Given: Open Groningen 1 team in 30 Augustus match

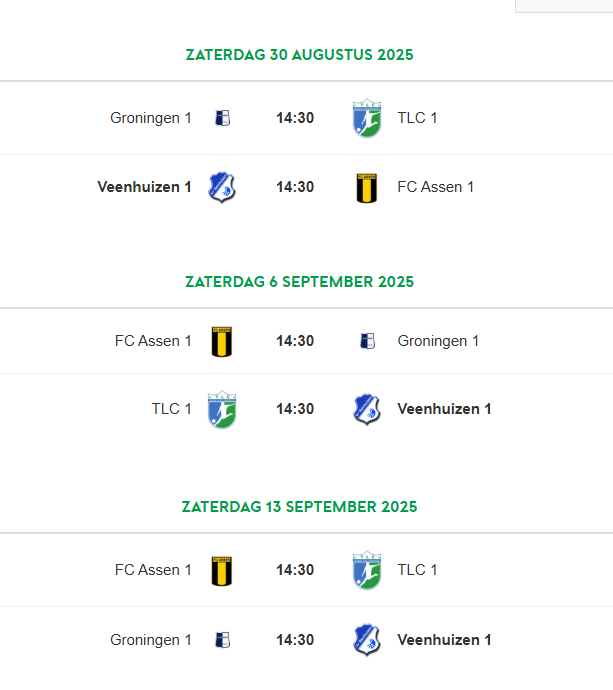Looking at the screenshot, I should pyautogui.click(x=150, y=118).
